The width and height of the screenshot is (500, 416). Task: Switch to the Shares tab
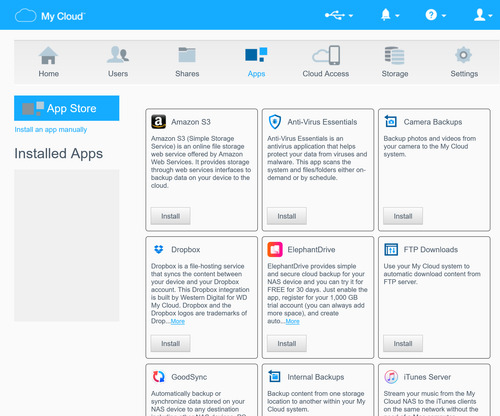[187, 62]
